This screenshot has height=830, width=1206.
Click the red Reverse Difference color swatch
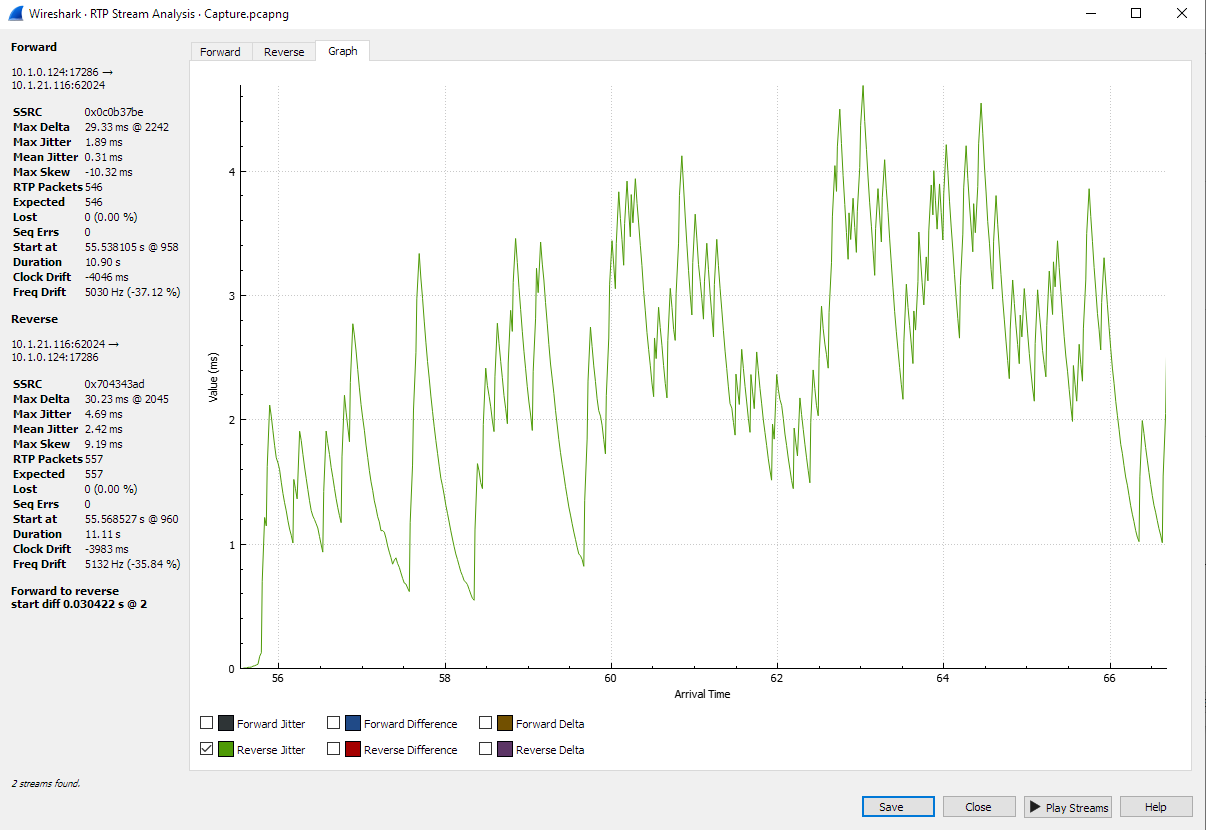[x=352, y=748]
